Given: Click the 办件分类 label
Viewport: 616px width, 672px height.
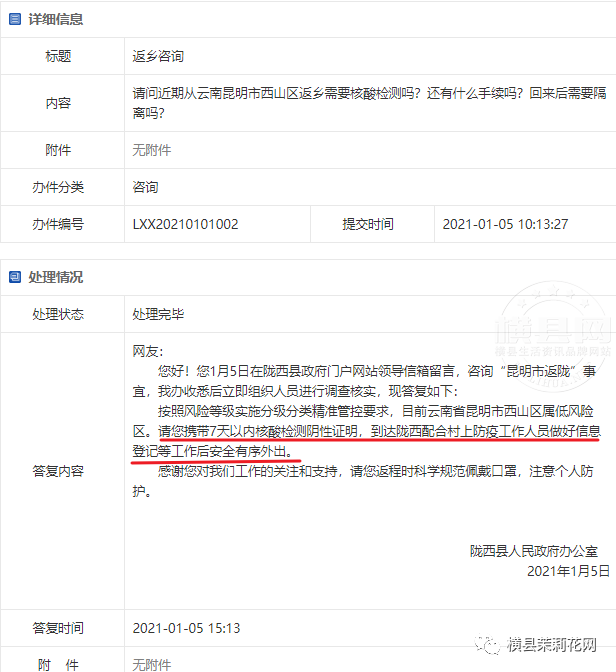Looking at the screenshot, I should pyautogui.click(x=58, y=187).
